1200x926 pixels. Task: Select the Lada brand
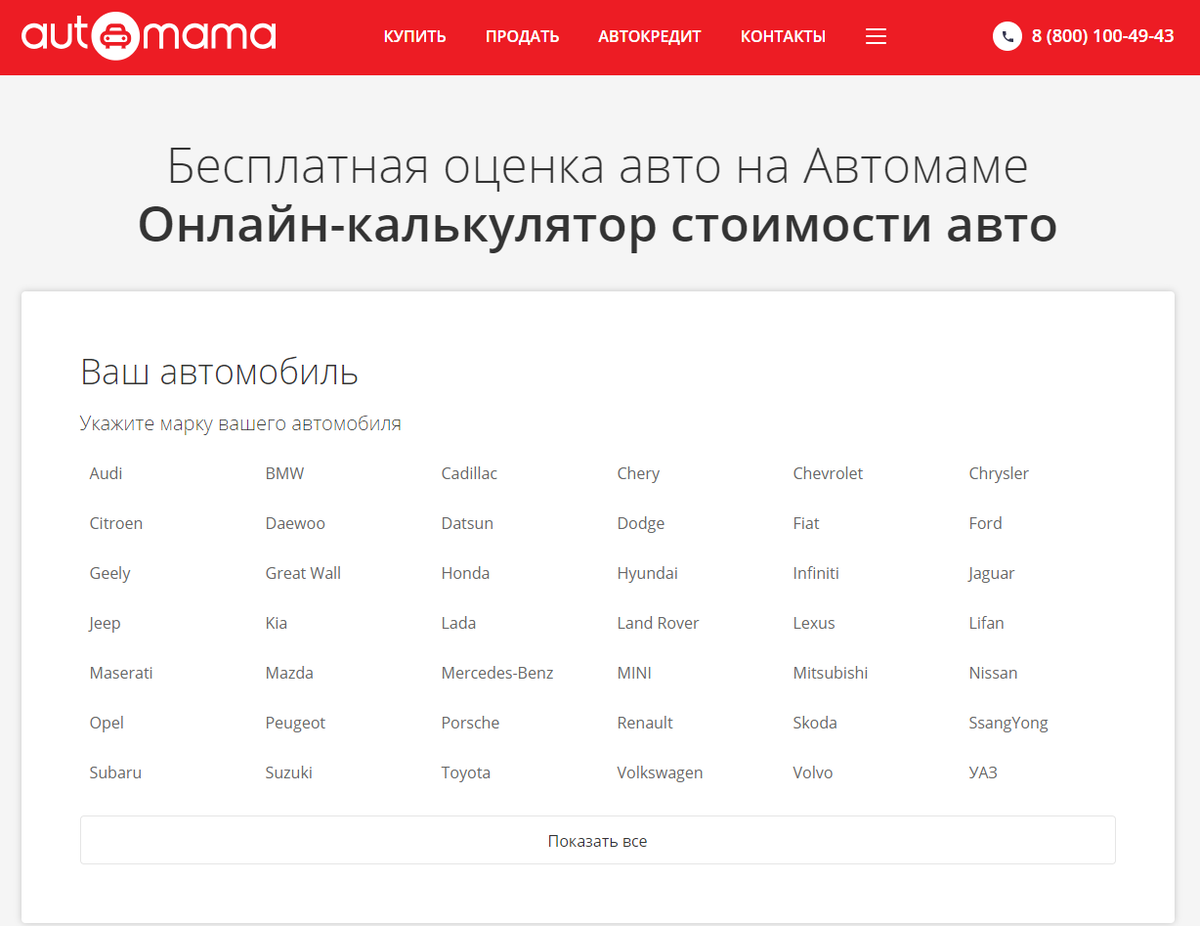point(458,623)
